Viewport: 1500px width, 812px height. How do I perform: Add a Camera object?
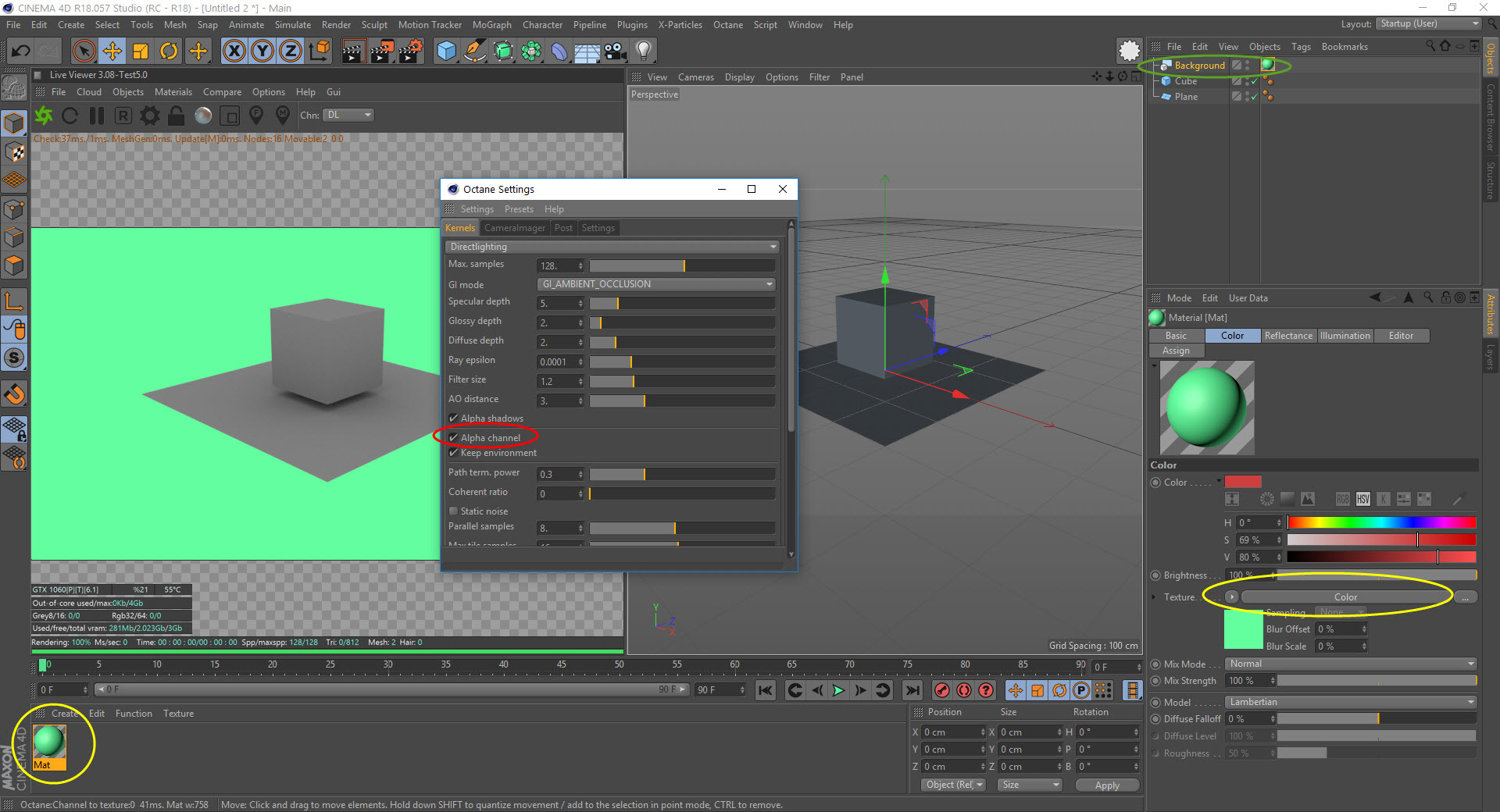[616, 52]
